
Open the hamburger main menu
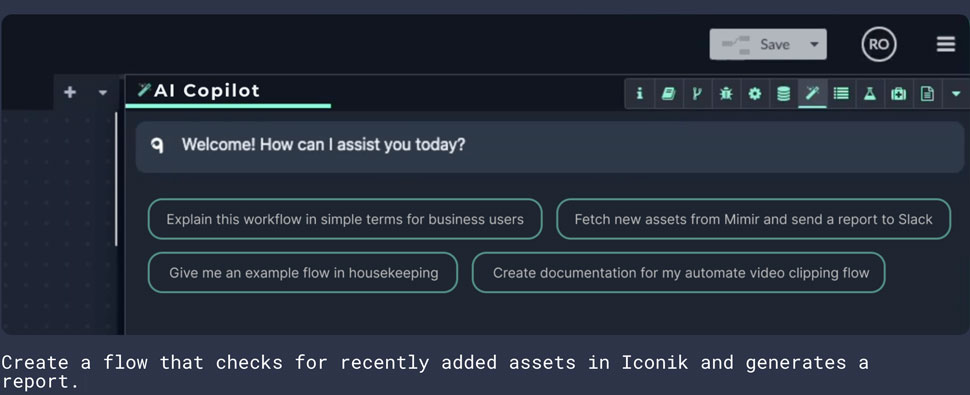tap(946, 45)
